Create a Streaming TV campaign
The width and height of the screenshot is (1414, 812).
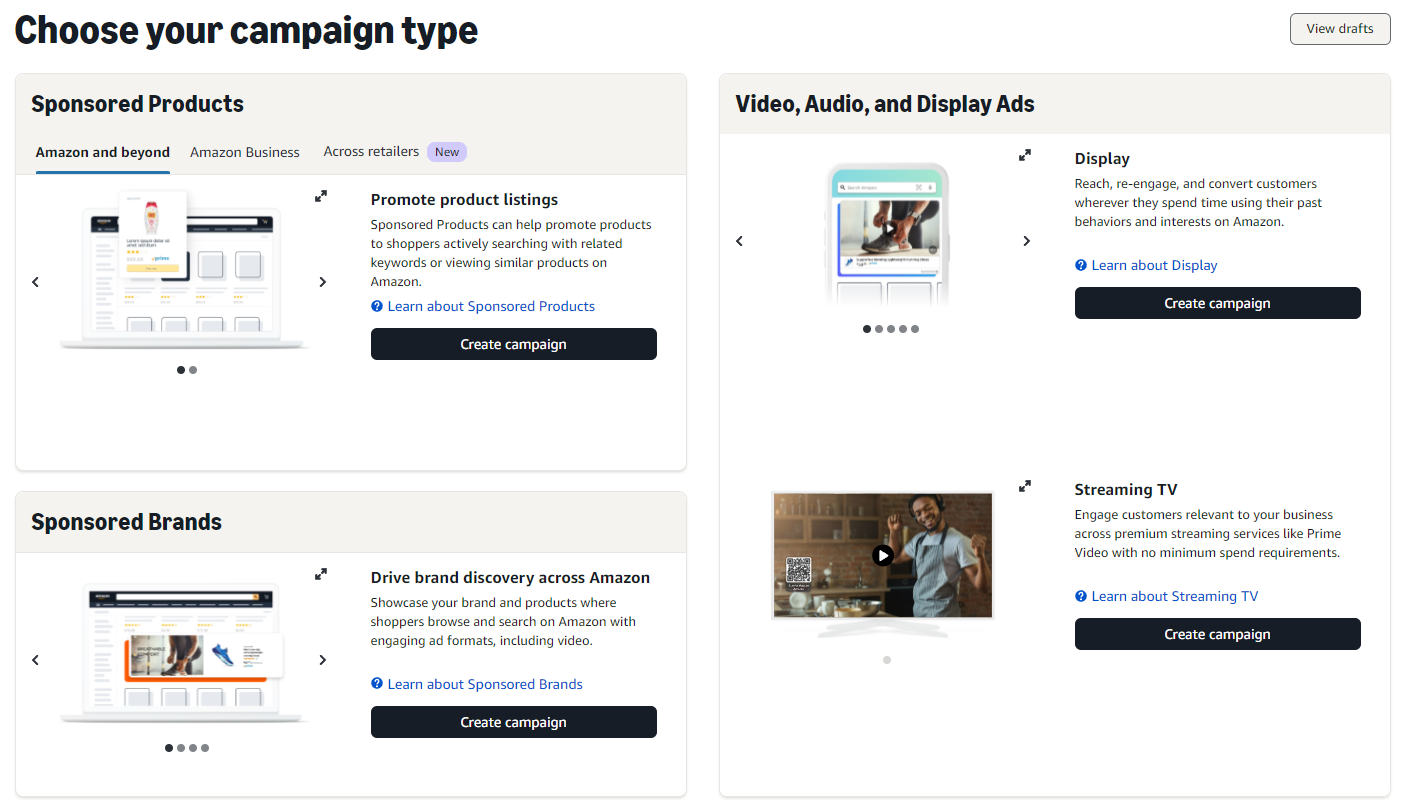pos(1217,634)
